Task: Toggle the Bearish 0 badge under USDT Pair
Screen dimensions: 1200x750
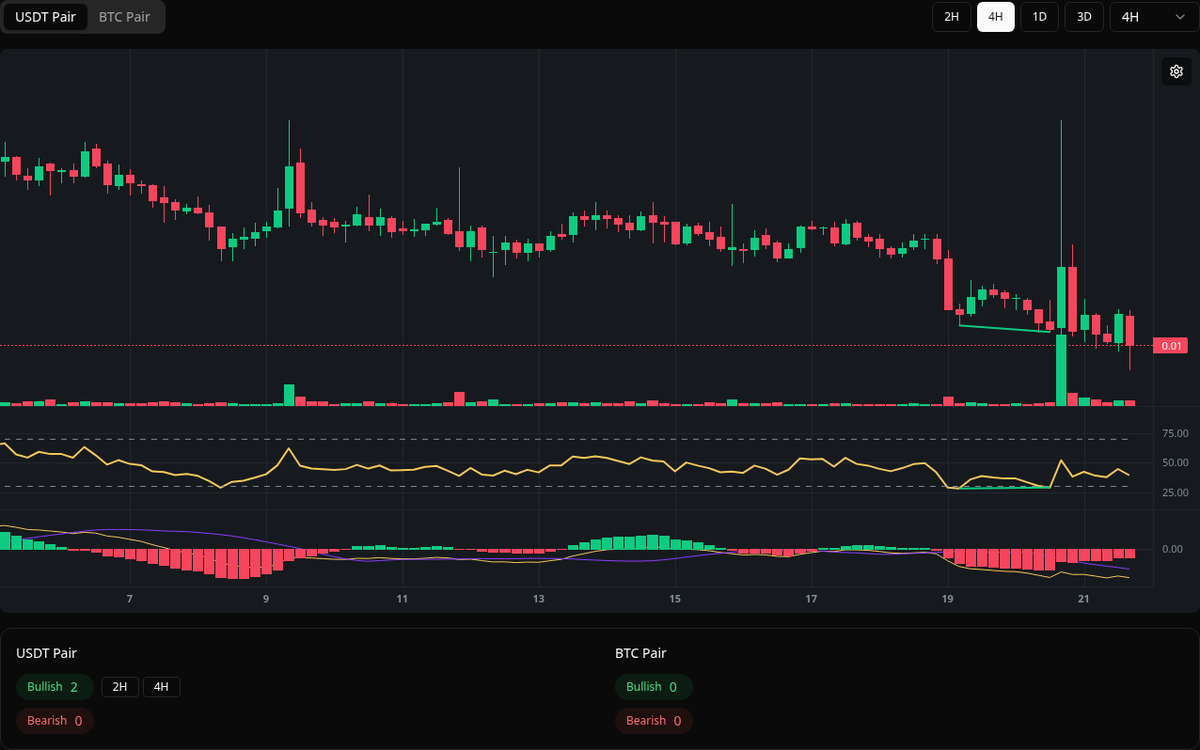Action: click(54, 720)
